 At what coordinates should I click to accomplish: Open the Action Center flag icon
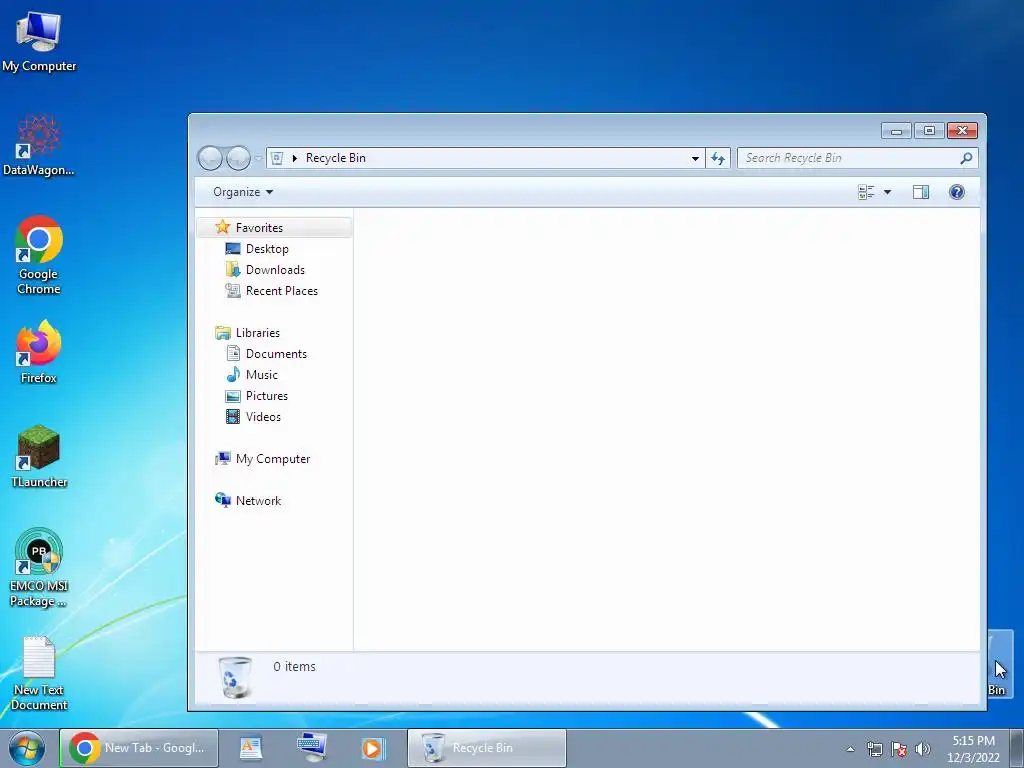[899, 749]
